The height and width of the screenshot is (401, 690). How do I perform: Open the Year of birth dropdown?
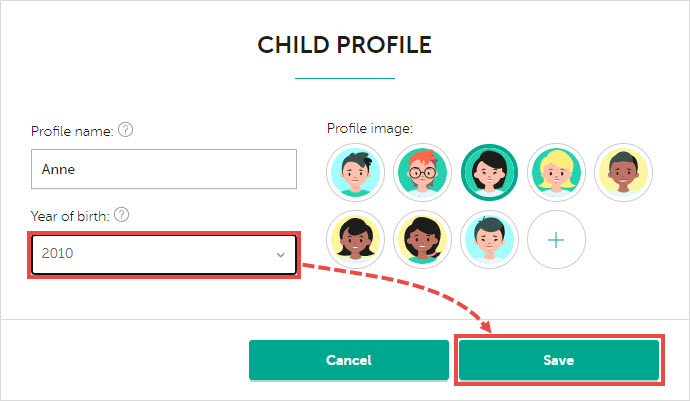[x=164, y=254]
